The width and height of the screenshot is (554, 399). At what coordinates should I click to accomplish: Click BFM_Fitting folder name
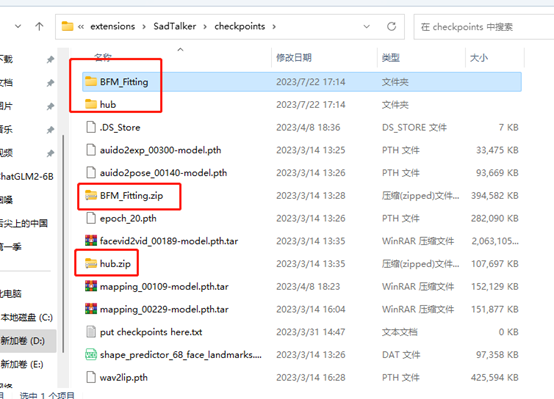[124, 82]
